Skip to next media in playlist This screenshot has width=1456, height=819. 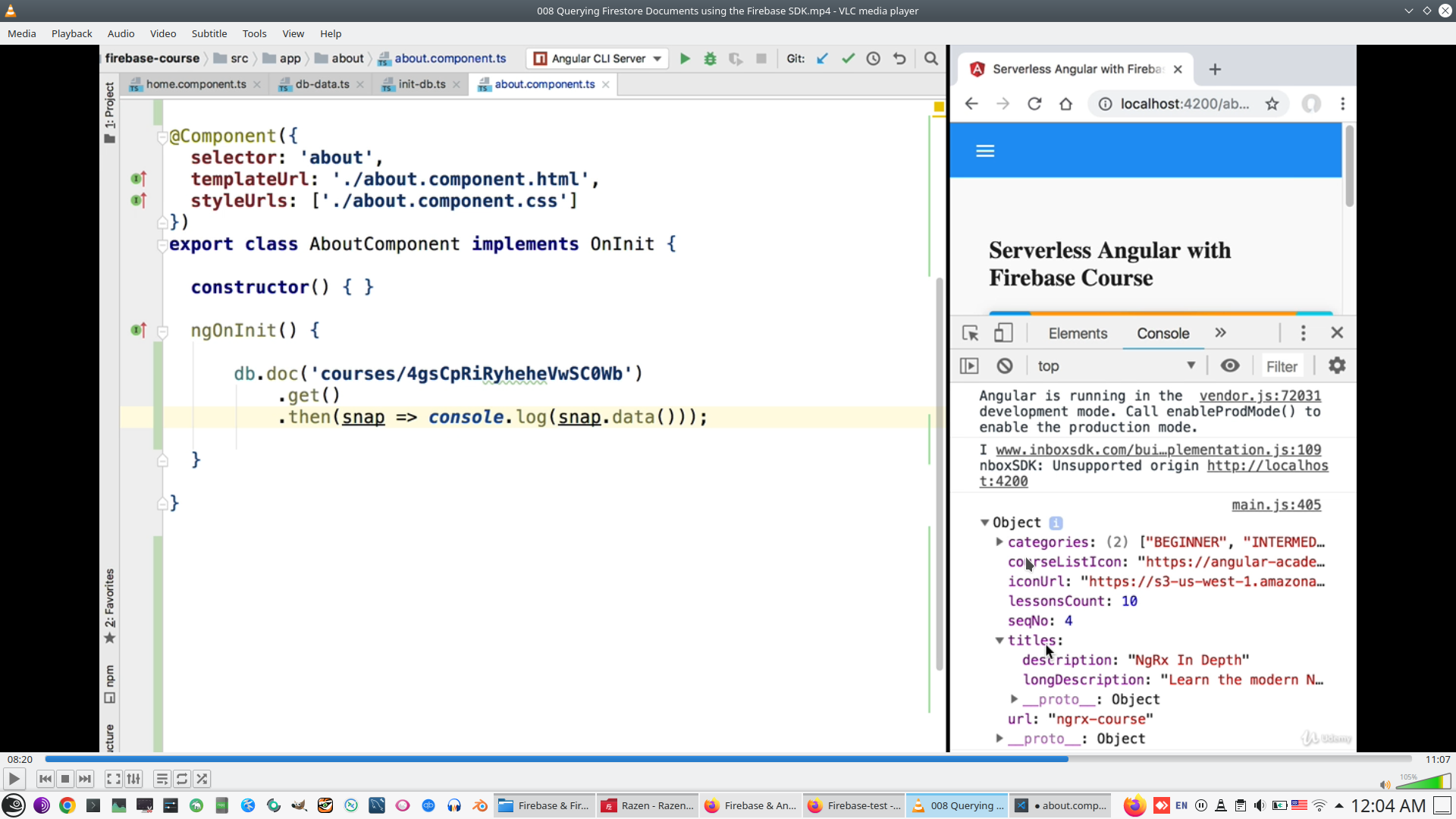(x=85, y=779)
